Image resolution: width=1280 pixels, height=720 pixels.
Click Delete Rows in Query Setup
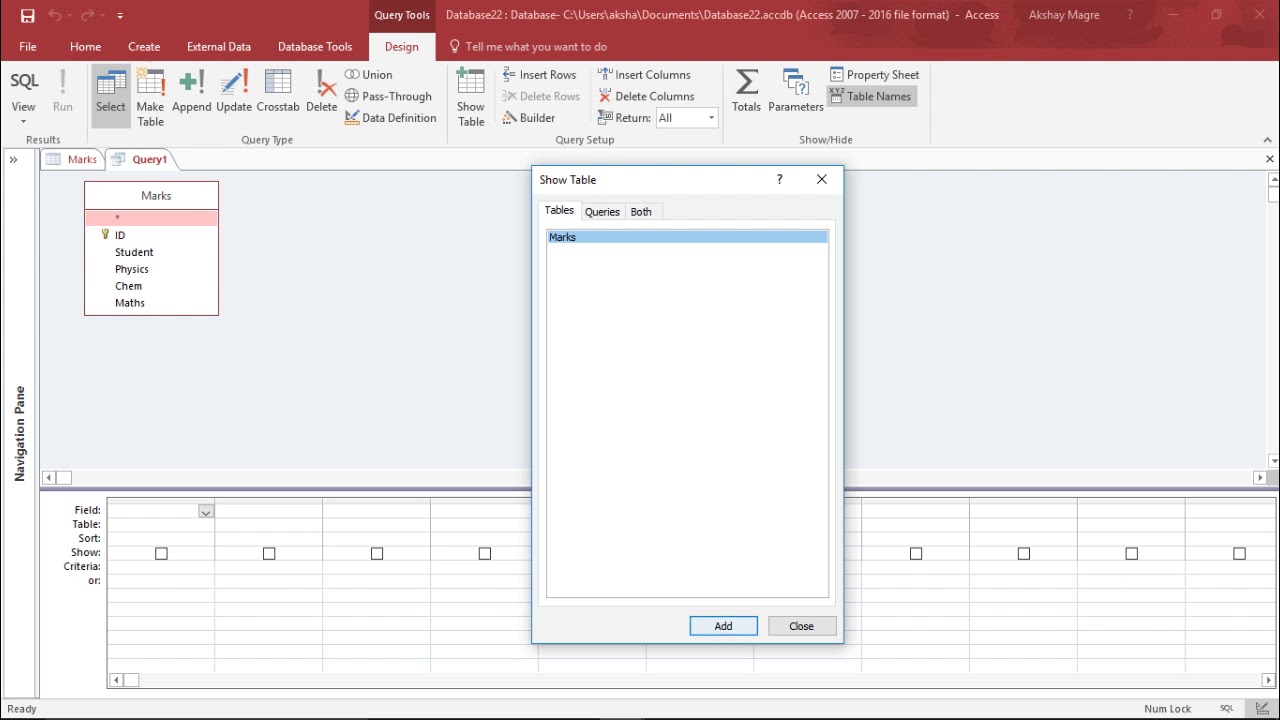point(541,97)
